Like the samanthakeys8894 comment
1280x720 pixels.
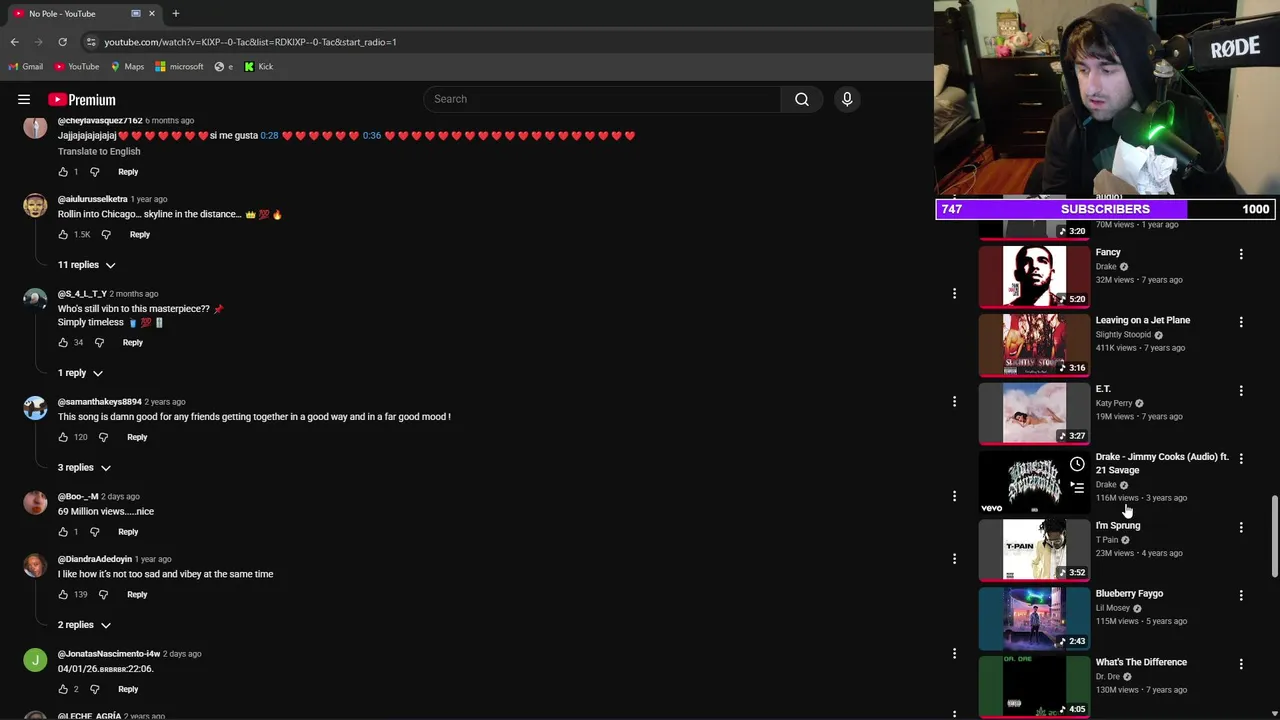pos(63,437)
